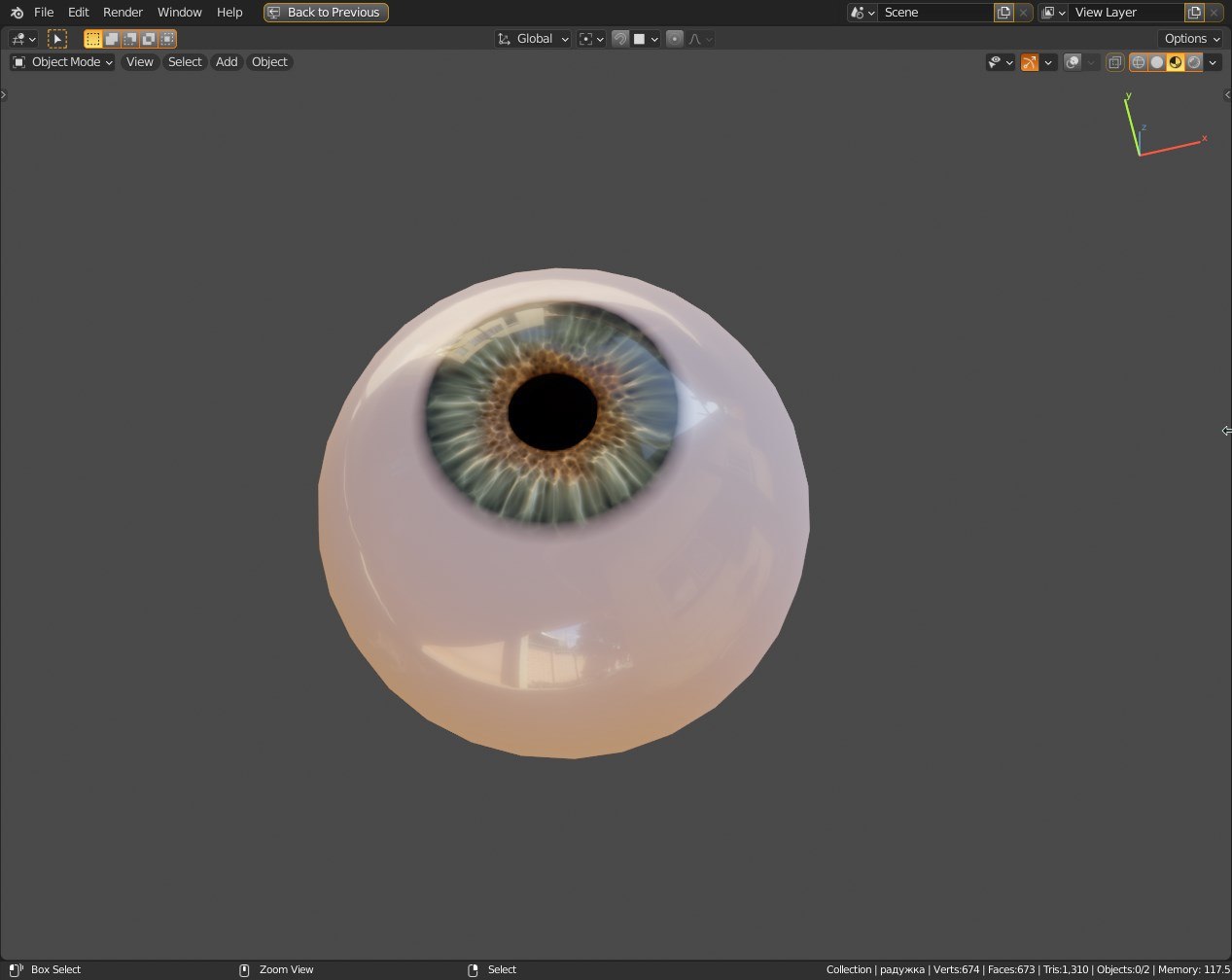This screenshot has height=980, width=1232.
Task: Open the editor type dropdown
Action: coord(23,39)
